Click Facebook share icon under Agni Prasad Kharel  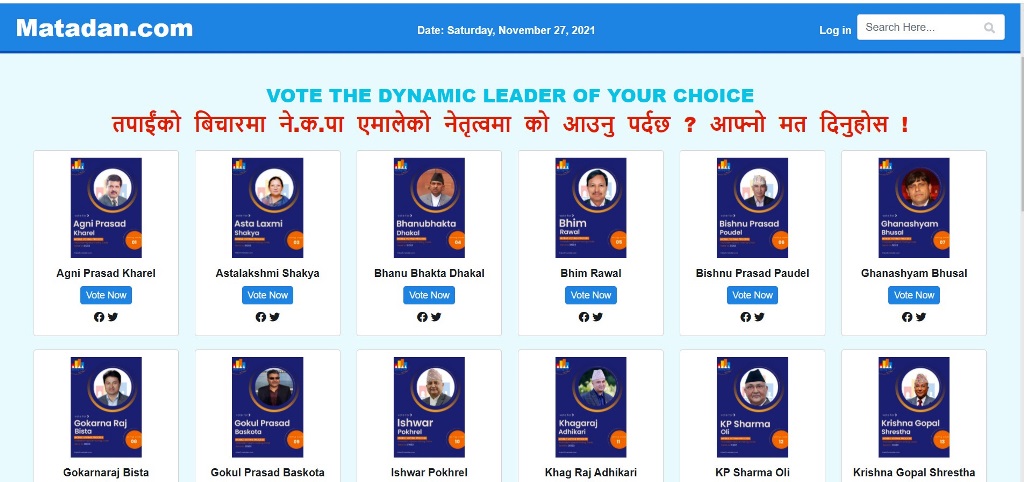coord(99,317)
